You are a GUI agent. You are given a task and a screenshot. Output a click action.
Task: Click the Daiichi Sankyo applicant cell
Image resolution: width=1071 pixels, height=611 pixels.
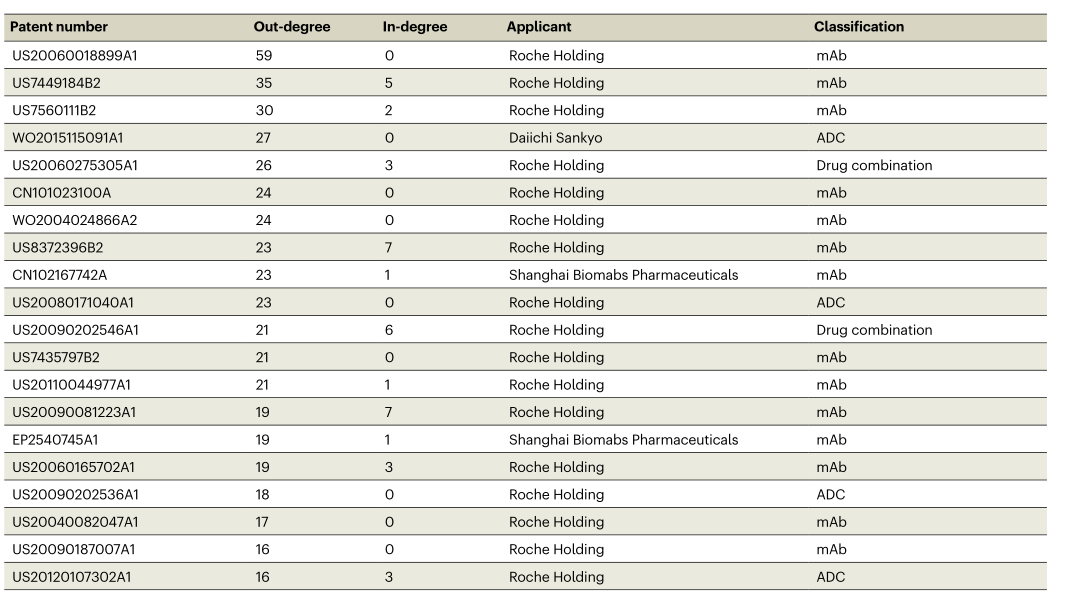555,138
